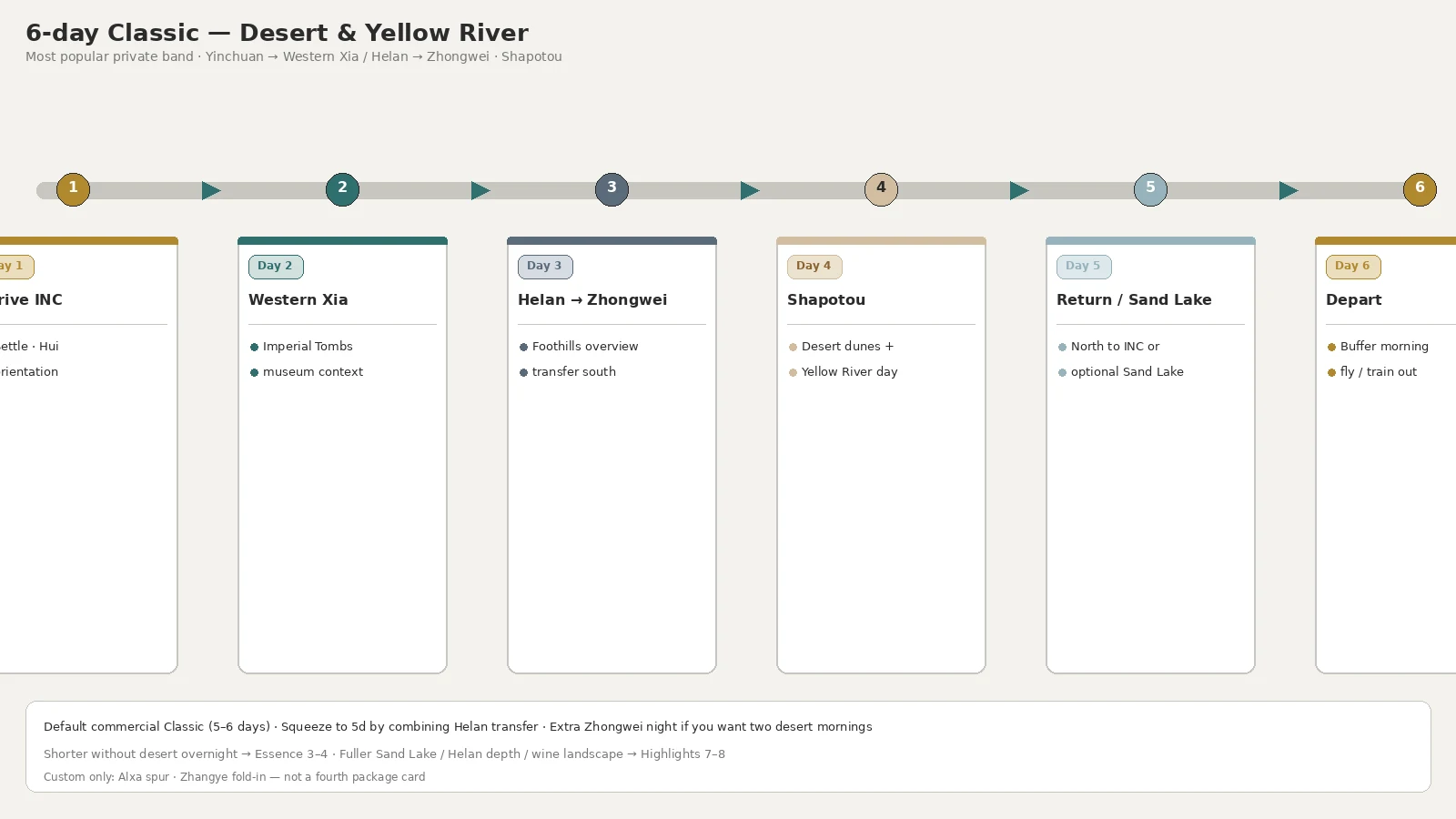
Task: Select timeline marker number 2
Action: (x=342, y=189)
